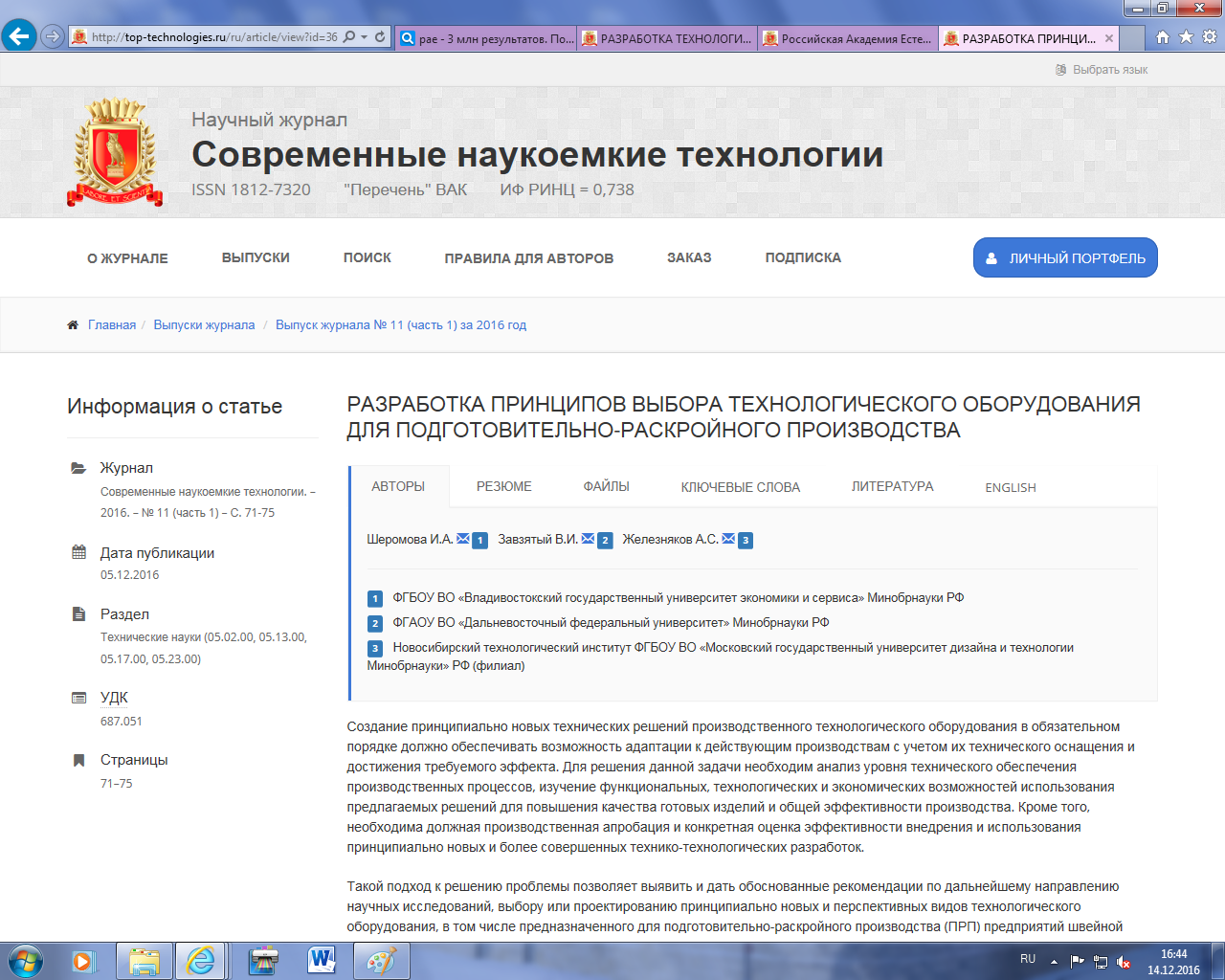Click the email icon next to Железняков А.С.
This screenshot has height=980, width=1225.
click(728, 539)
